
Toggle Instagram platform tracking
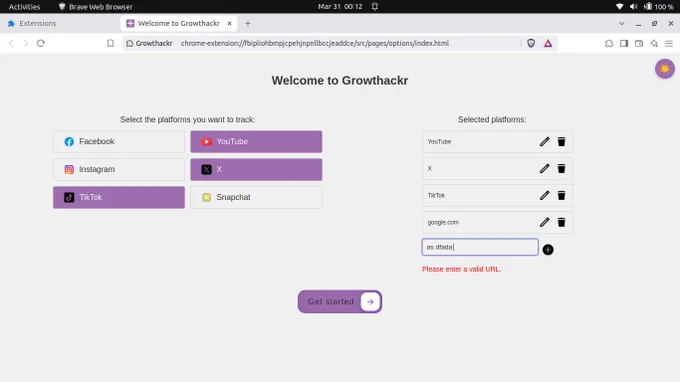tap(119, 170)
